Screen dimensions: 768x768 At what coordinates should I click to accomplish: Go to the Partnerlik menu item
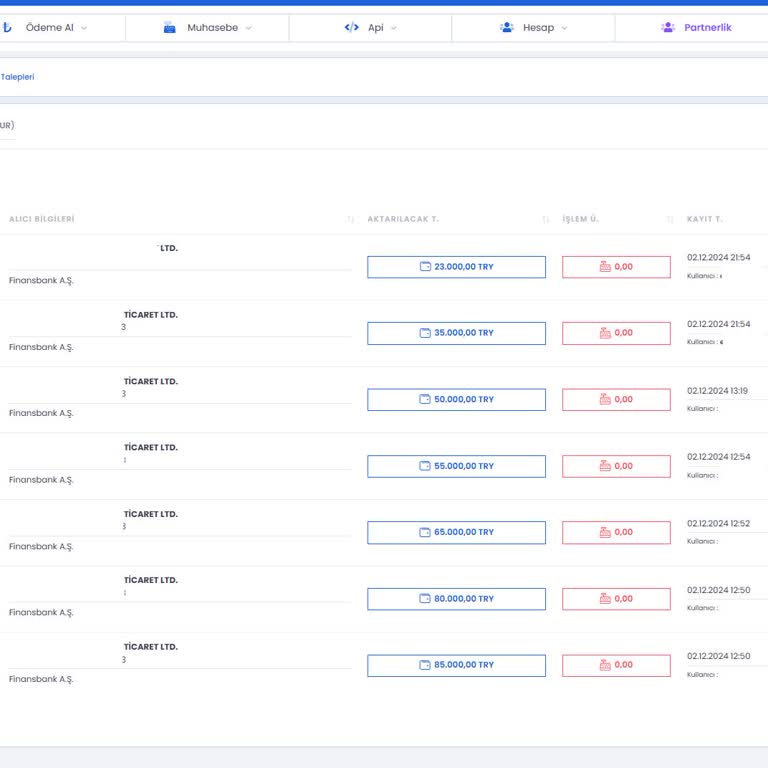[707, 28]
